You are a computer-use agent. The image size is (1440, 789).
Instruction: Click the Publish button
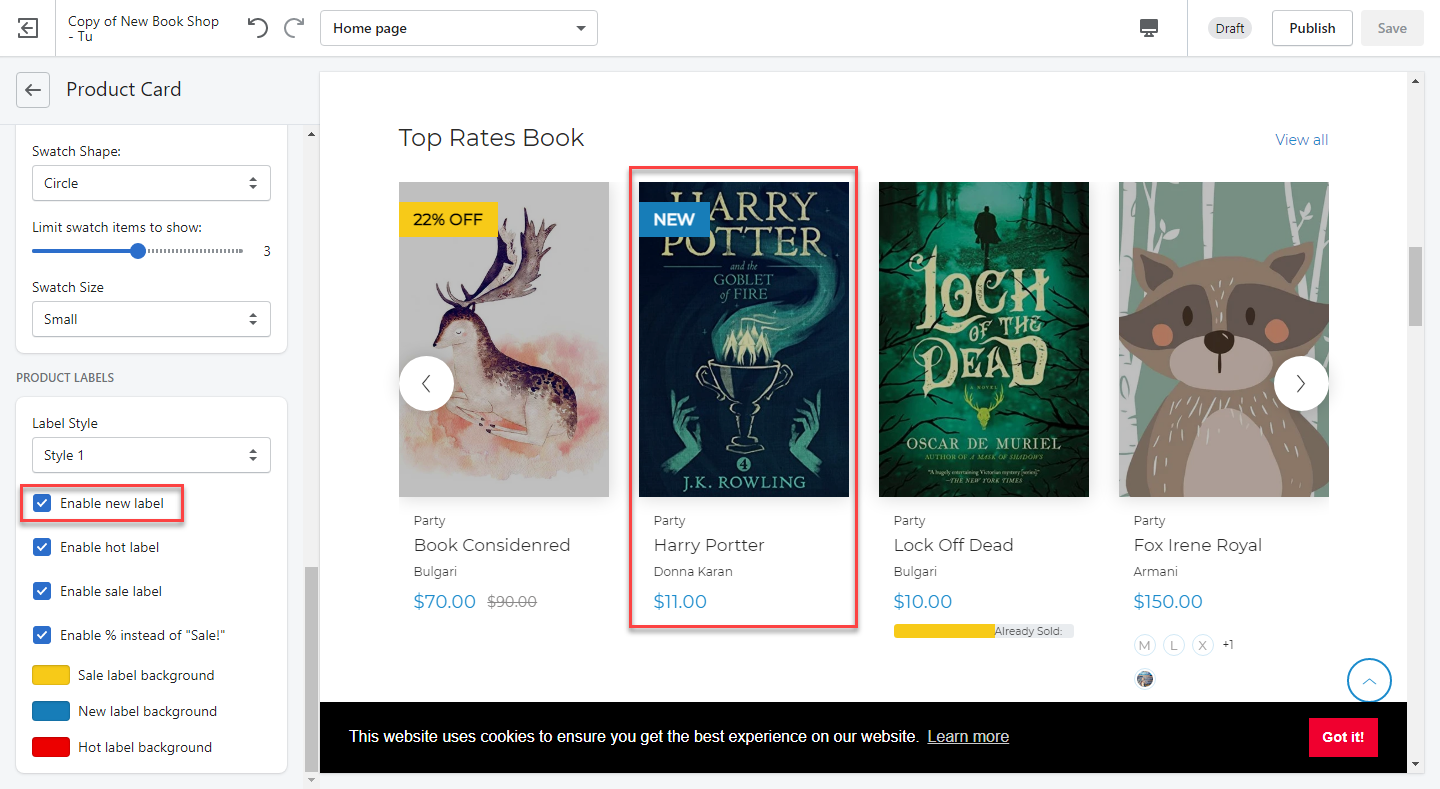(1312, 28)
